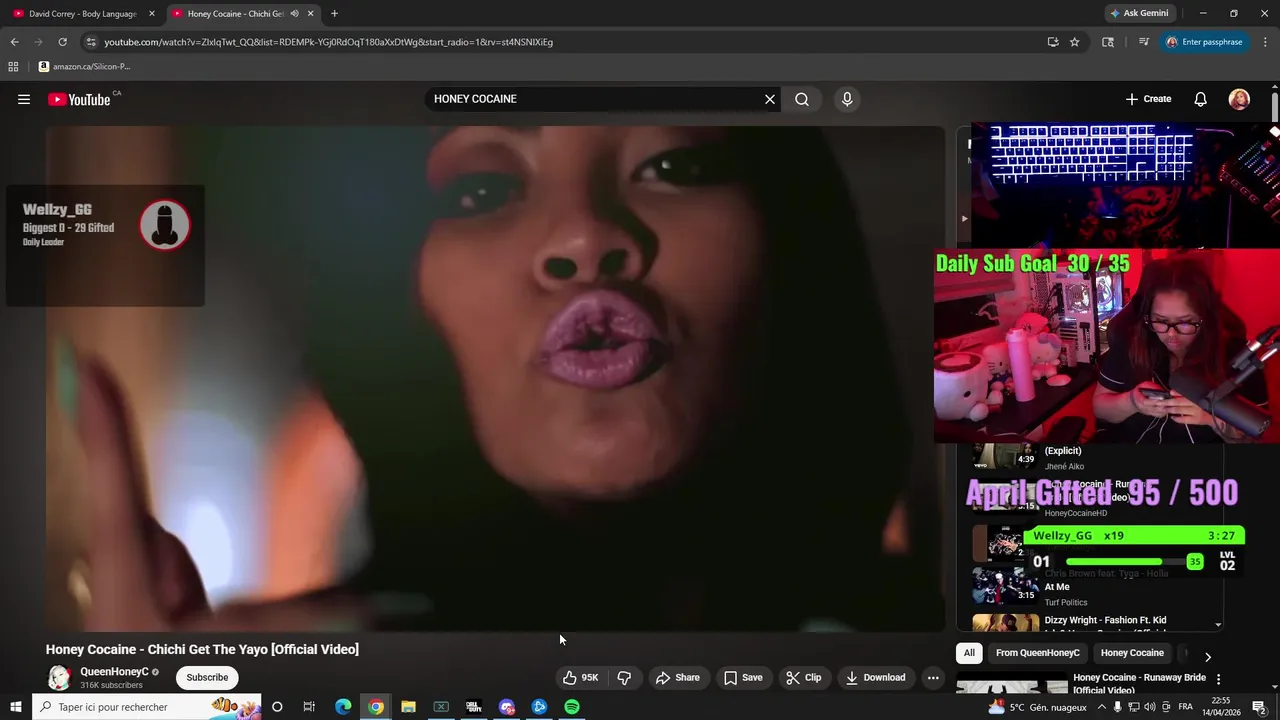This screenshot has width=1280, height=720.
Task: Open more actions ellipsis under video
Action: pyautogui.click(x=933, y=677)
